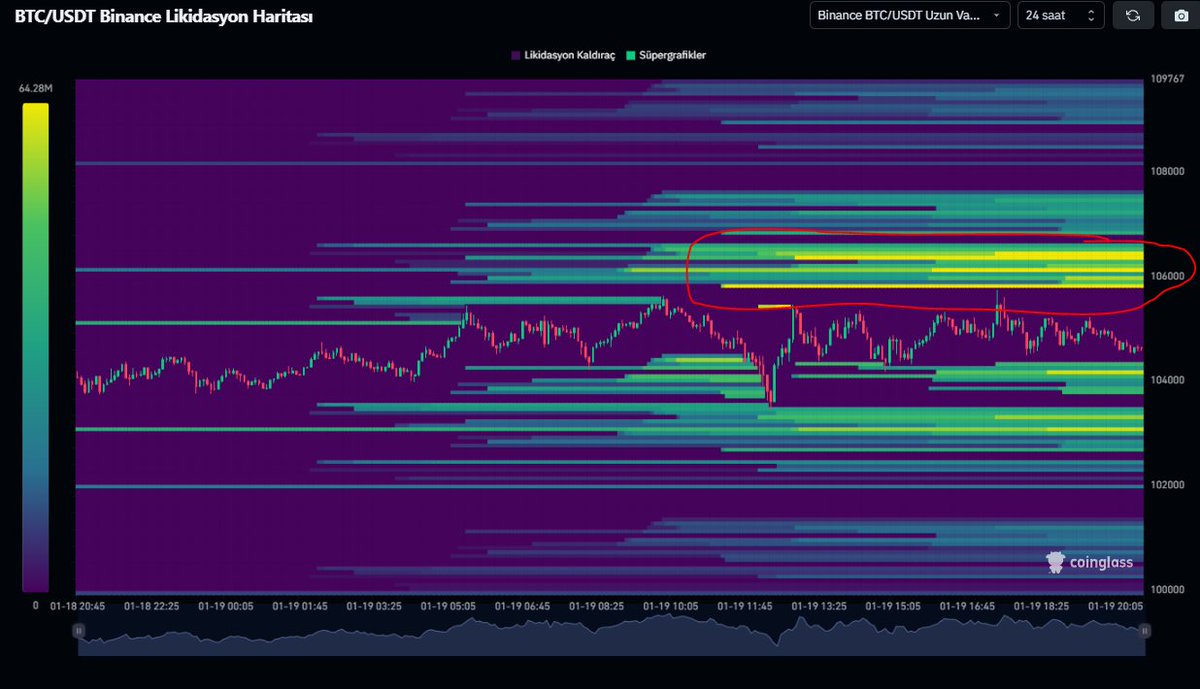Click the 104000 price axis label

pos(1167,380)
